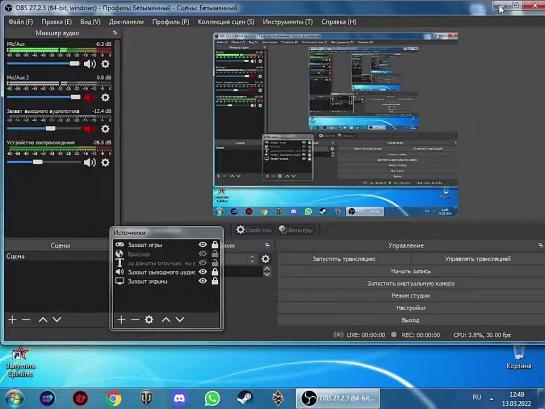This screenshot has height=409, width=545.
Task: Open the Правка menu
Action: [x=57, y=22]
